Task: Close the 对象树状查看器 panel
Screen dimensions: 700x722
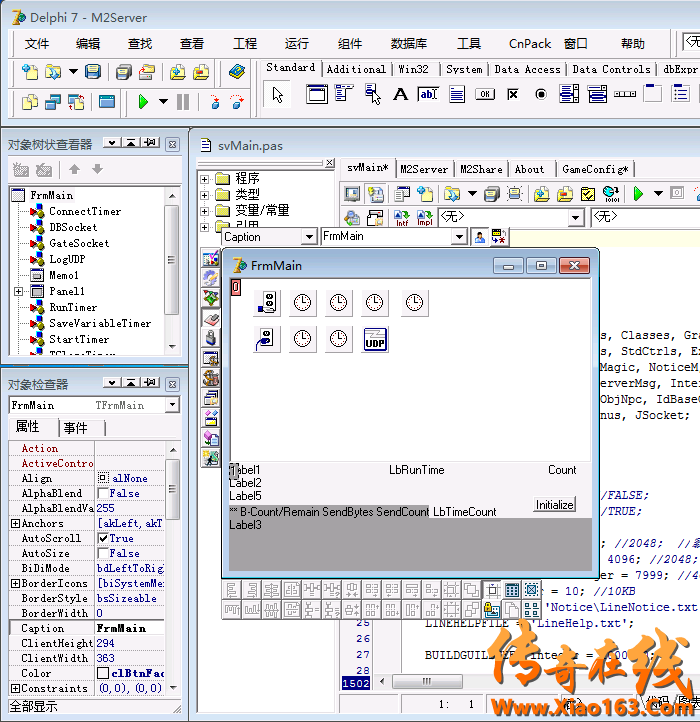Action: tap(172, 145)
